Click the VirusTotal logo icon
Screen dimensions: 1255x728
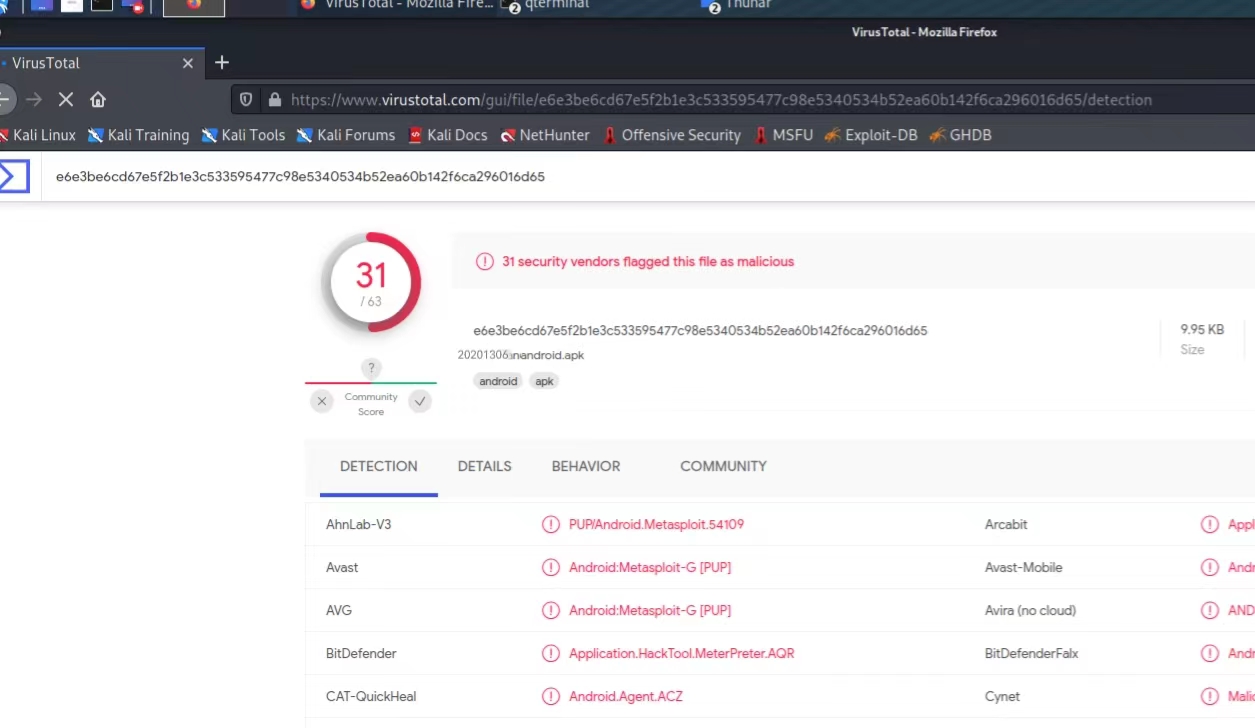(14, 176)
